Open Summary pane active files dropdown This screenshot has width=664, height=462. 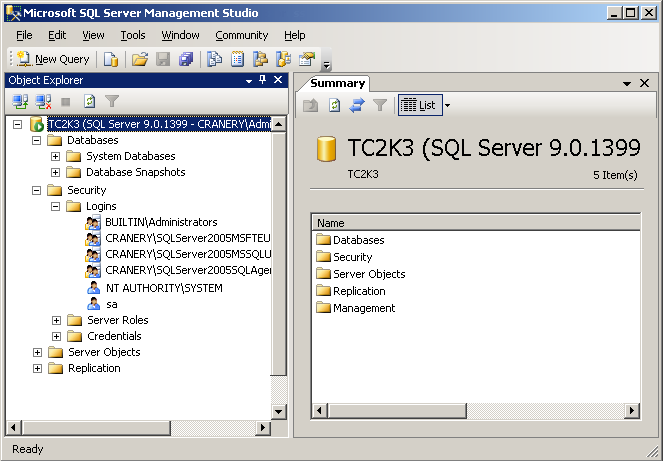[627, 84]
